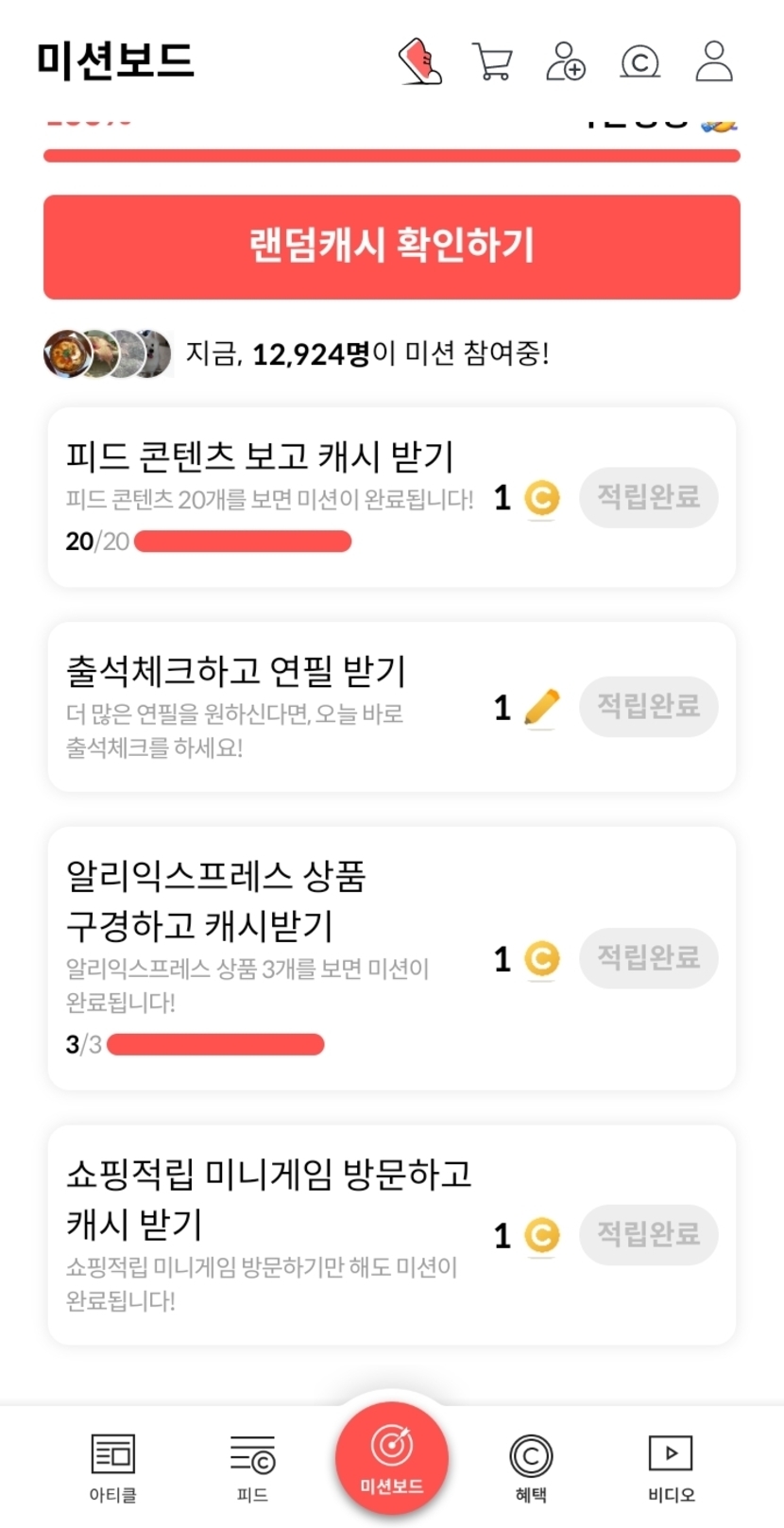The width and height of the screenshot is (784, 1528).
Task: Tap the red sneaker icon in header
Action: click(x=421, y=61)
